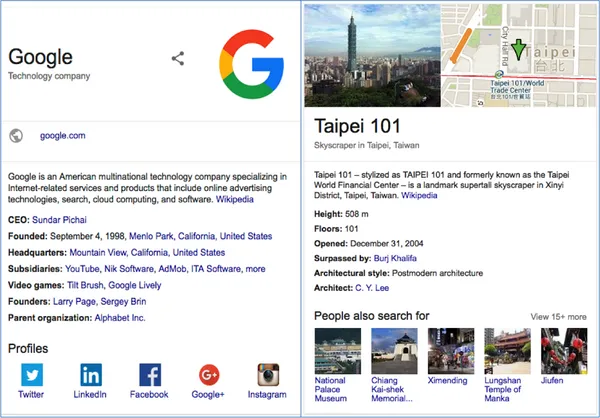Click the YouTube subsidiary link

pos(82,269)
